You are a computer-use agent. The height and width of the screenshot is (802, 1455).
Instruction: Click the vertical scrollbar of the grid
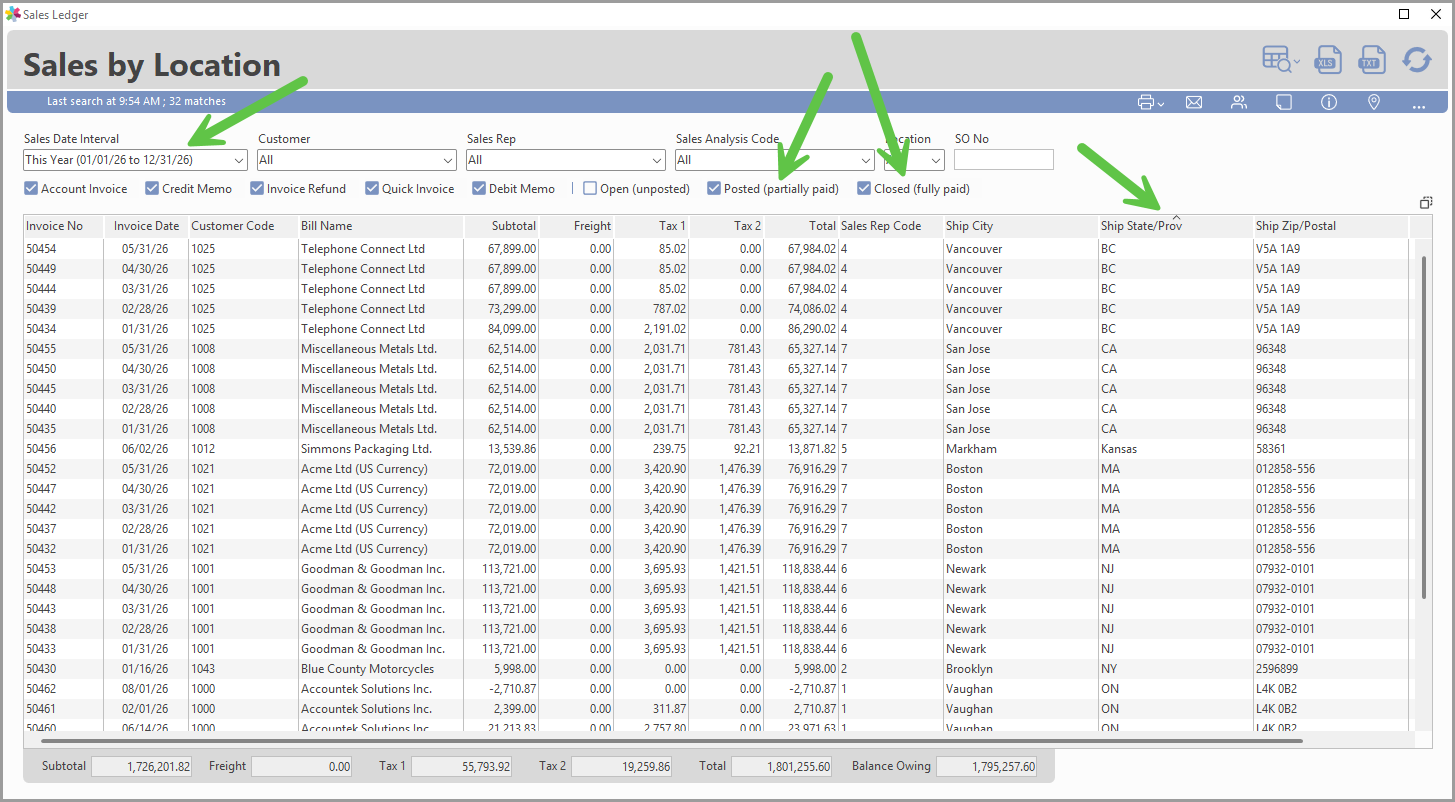tap(1425, 427)
